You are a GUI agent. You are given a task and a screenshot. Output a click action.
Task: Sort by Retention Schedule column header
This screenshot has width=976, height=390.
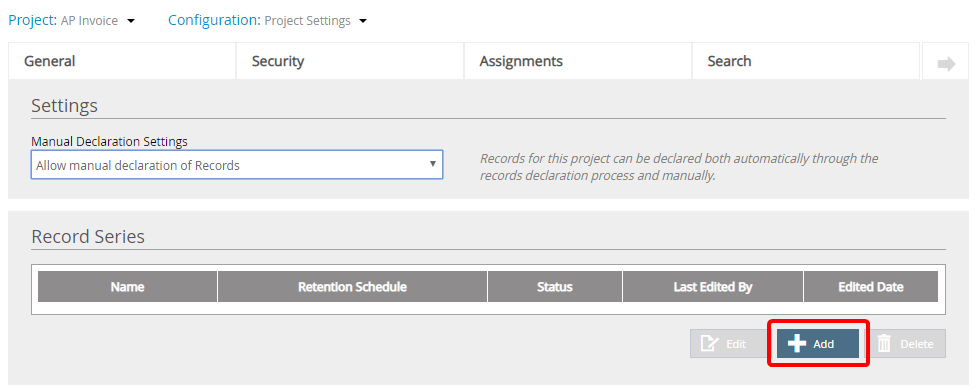click(352, 287)
